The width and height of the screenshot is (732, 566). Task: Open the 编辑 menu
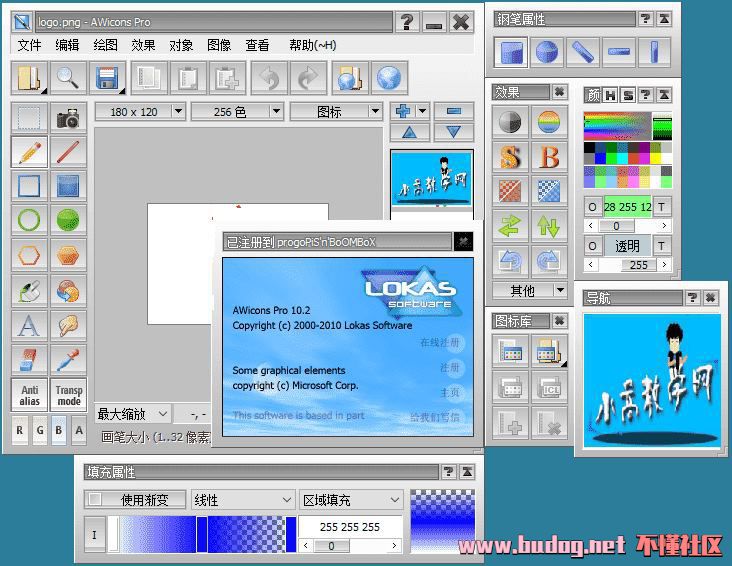(x=67, y=45)
